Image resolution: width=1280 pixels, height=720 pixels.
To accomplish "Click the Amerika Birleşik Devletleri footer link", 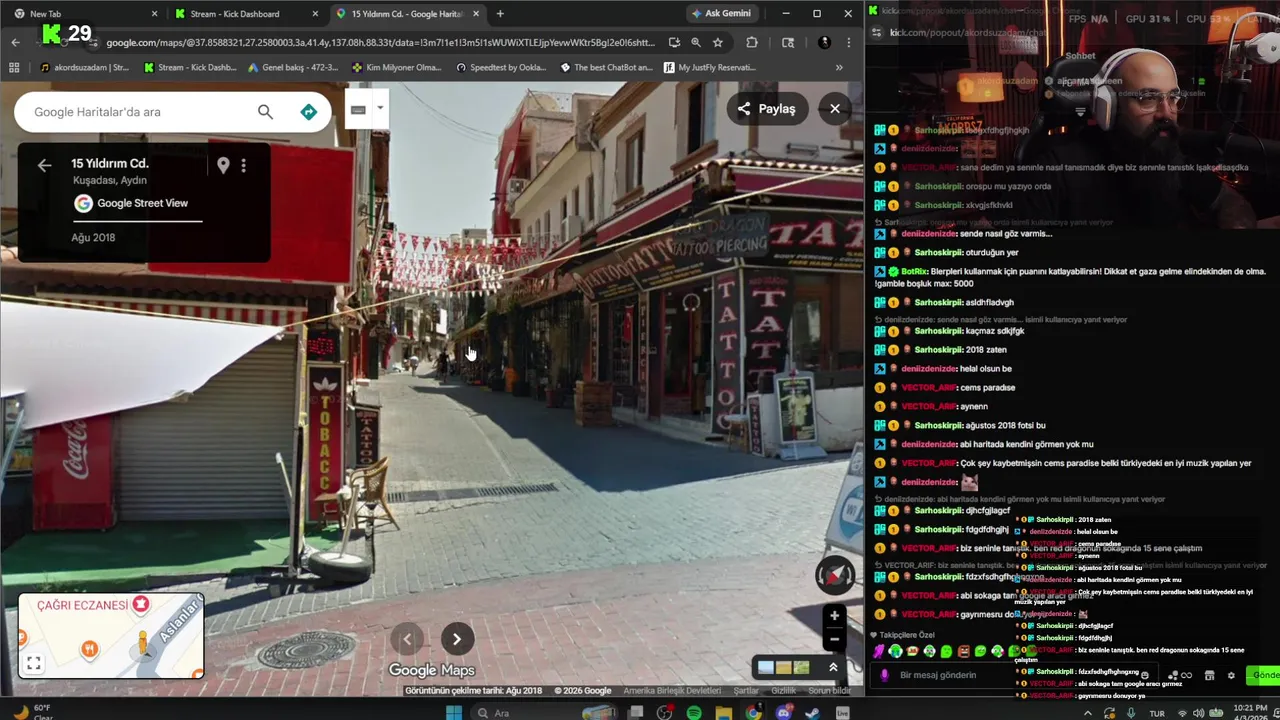I will (x=672, y=691).
